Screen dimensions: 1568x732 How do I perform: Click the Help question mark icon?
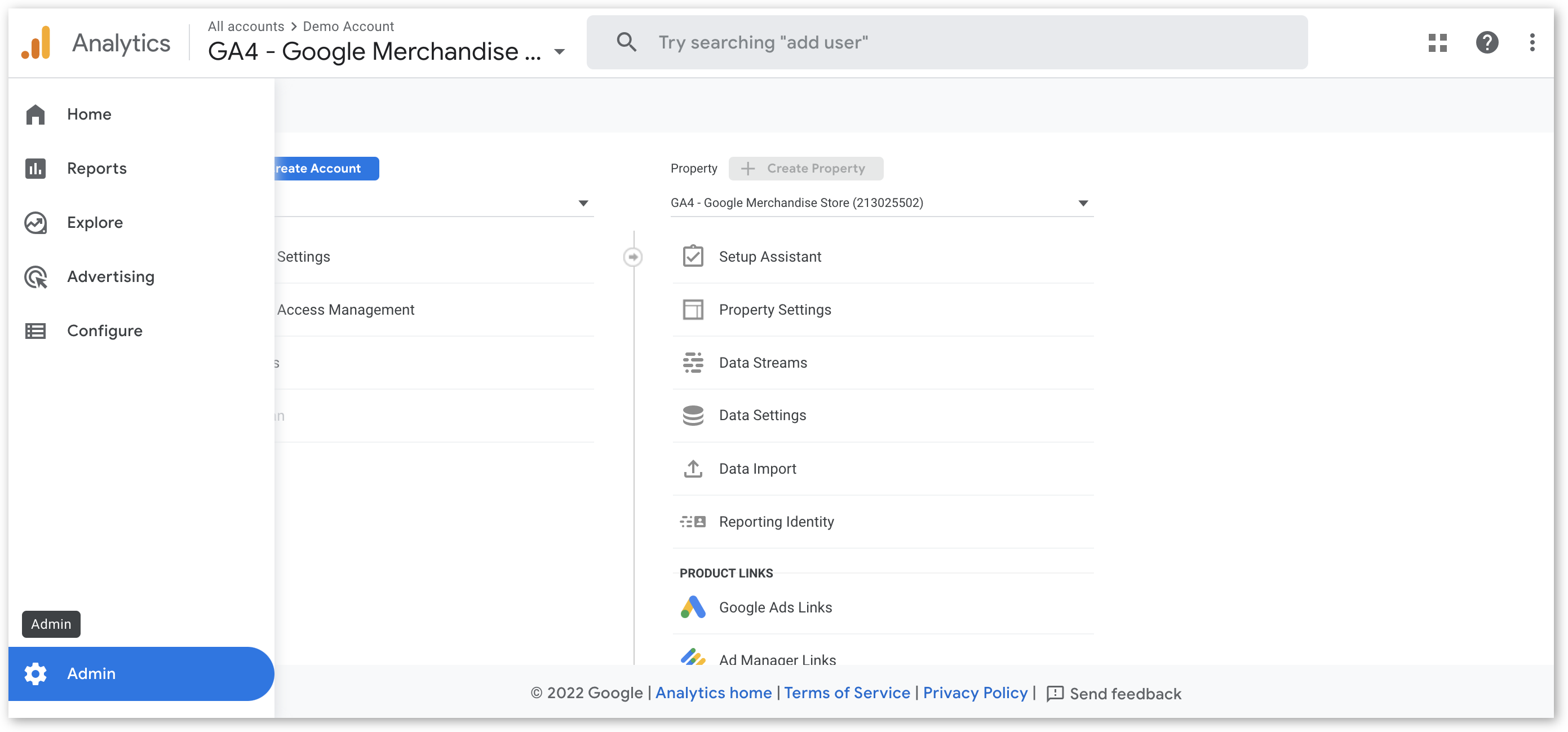tap(1487, 42)
